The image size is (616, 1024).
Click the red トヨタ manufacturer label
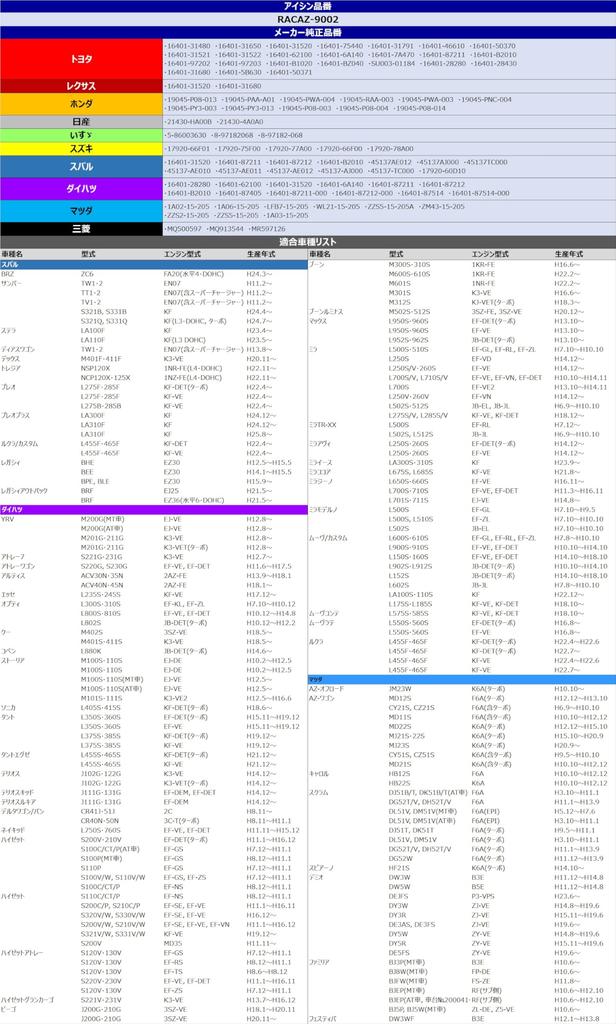point(81,59)
